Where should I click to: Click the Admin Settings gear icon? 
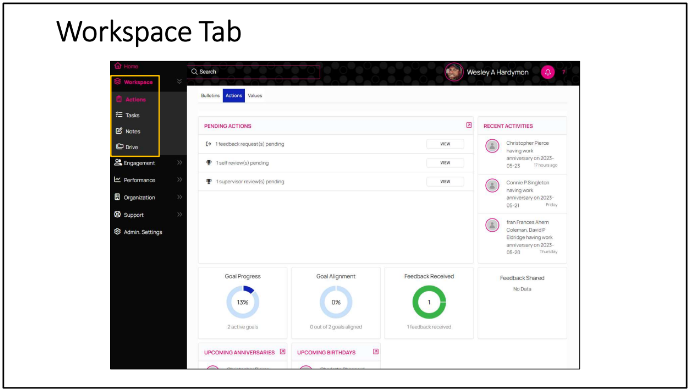(x=117, y=231)
